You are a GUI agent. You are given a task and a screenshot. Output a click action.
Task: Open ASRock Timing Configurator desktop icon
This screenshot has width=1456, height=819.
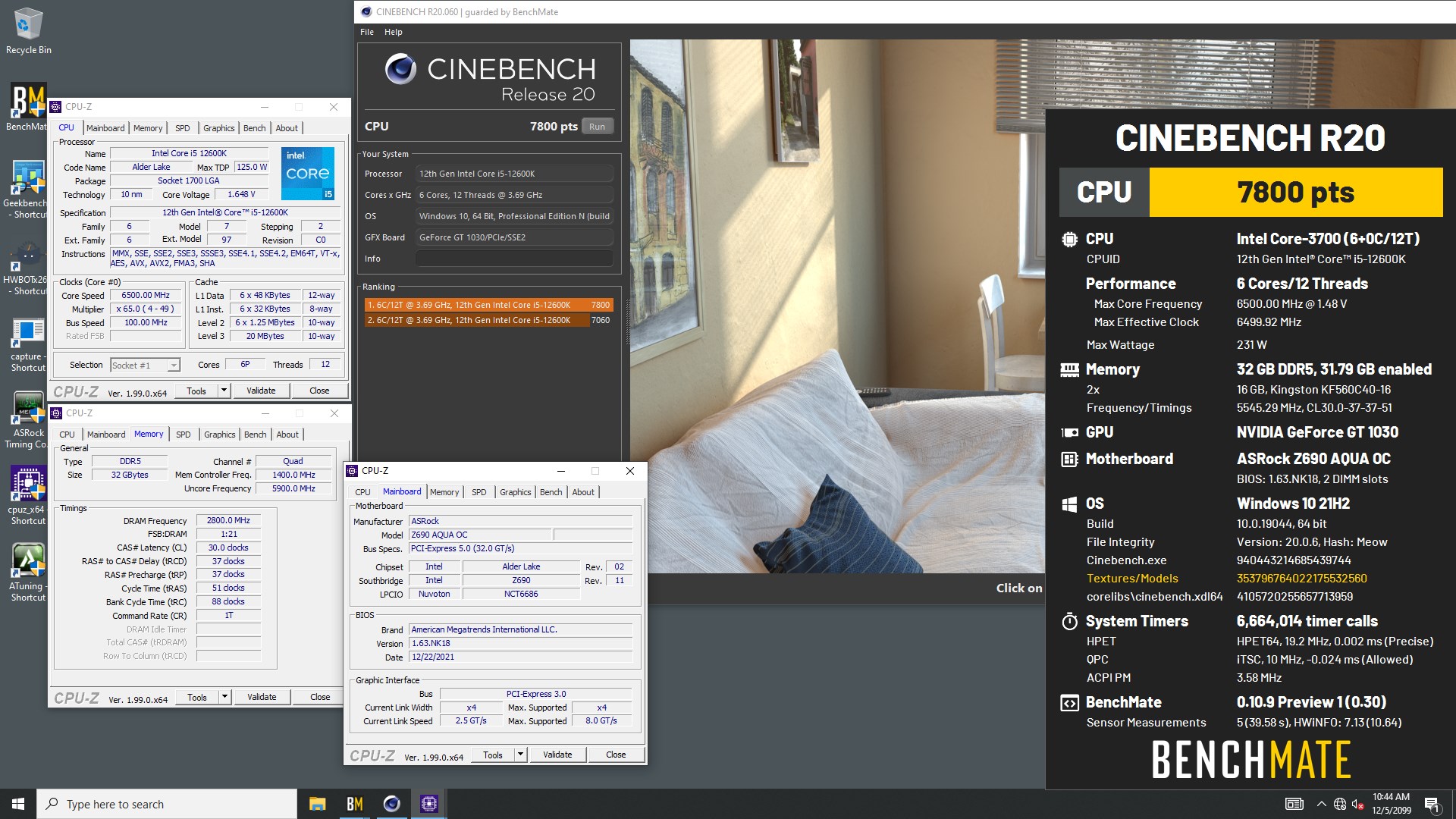pos(28,420)
